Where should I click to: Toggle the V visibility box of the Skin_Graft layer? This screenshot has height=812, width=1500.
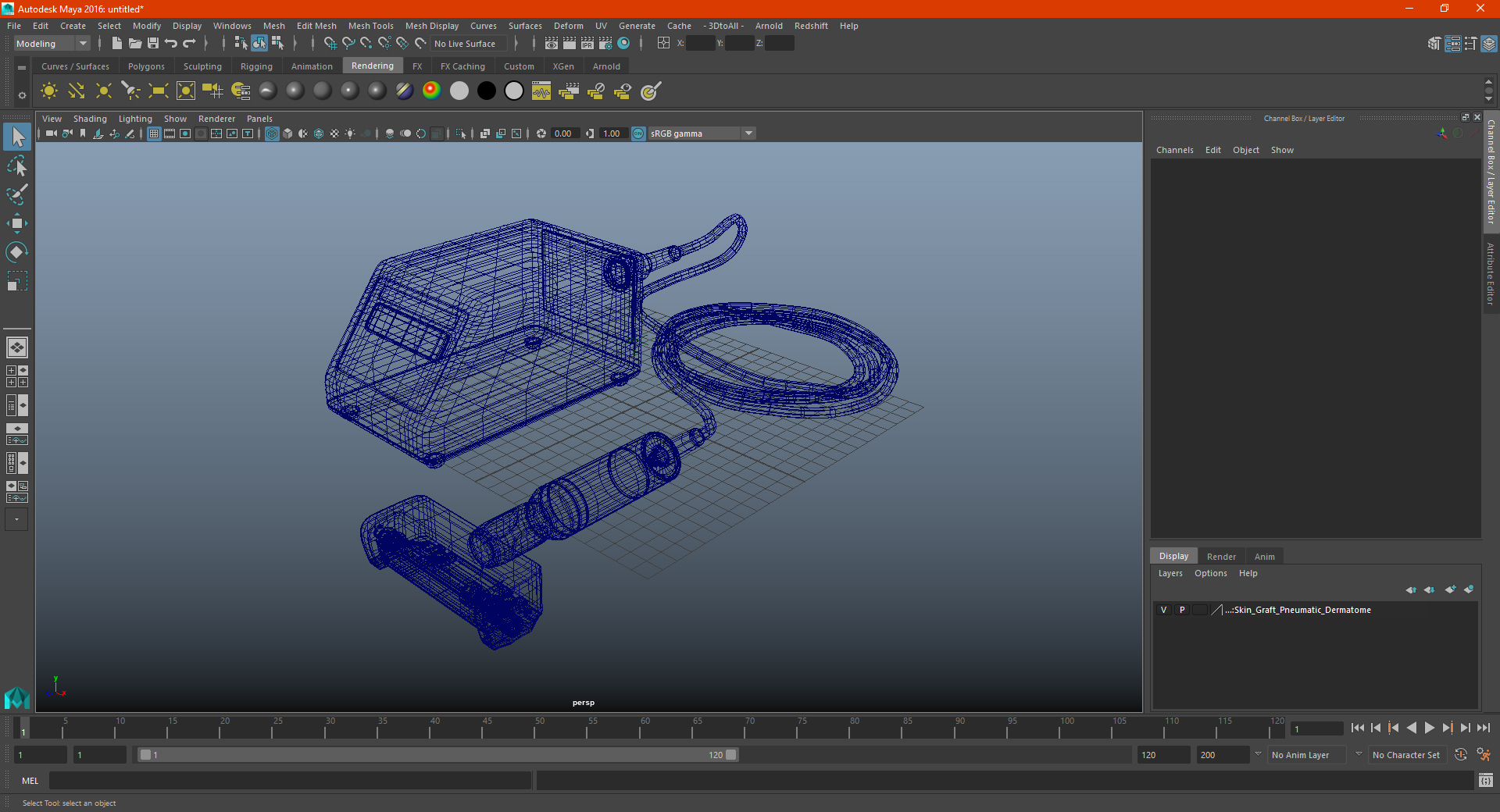tap(1163, 610)
